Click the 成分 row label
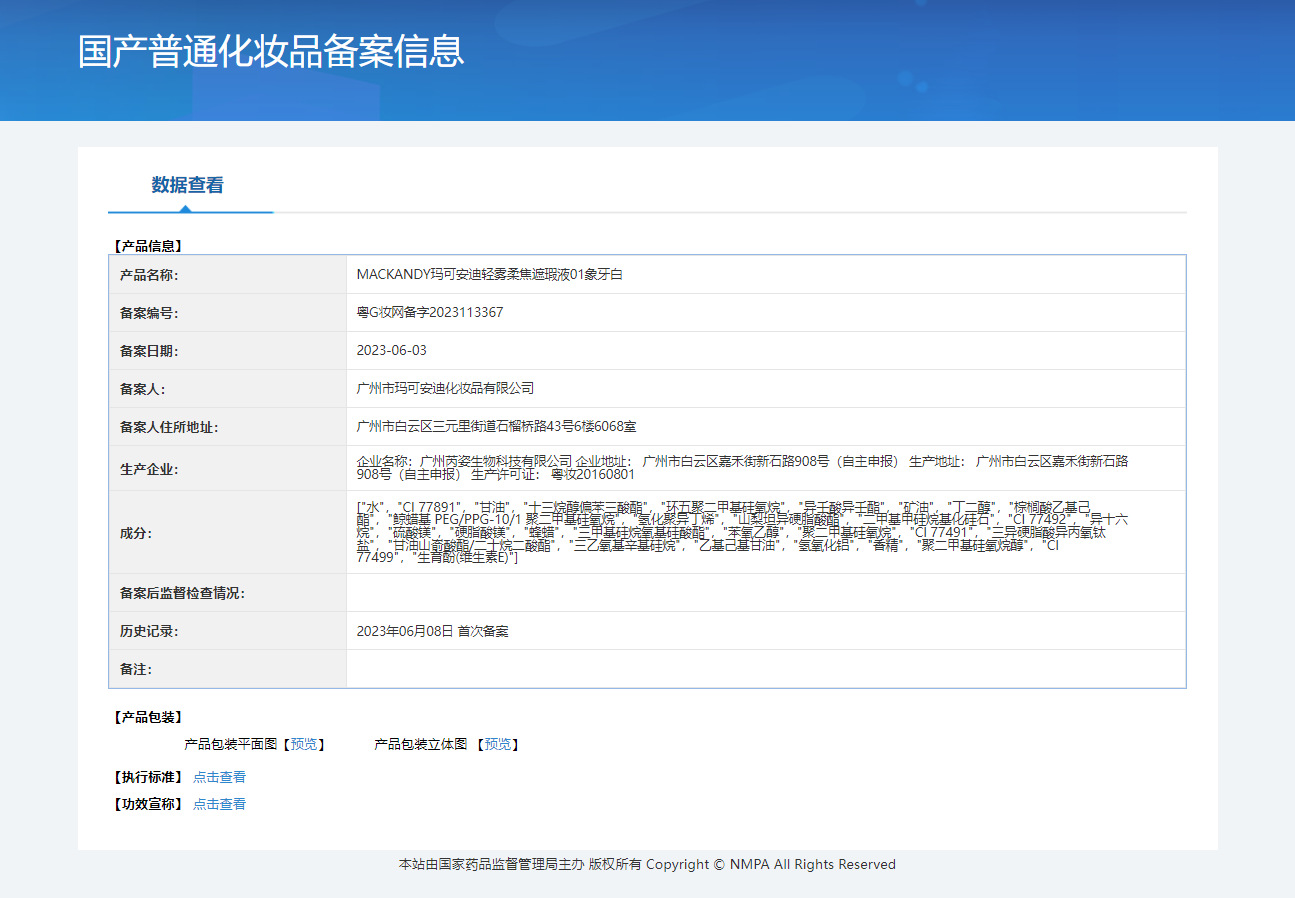This screenshot has height=898, width=1295. [x=136, y=533]
